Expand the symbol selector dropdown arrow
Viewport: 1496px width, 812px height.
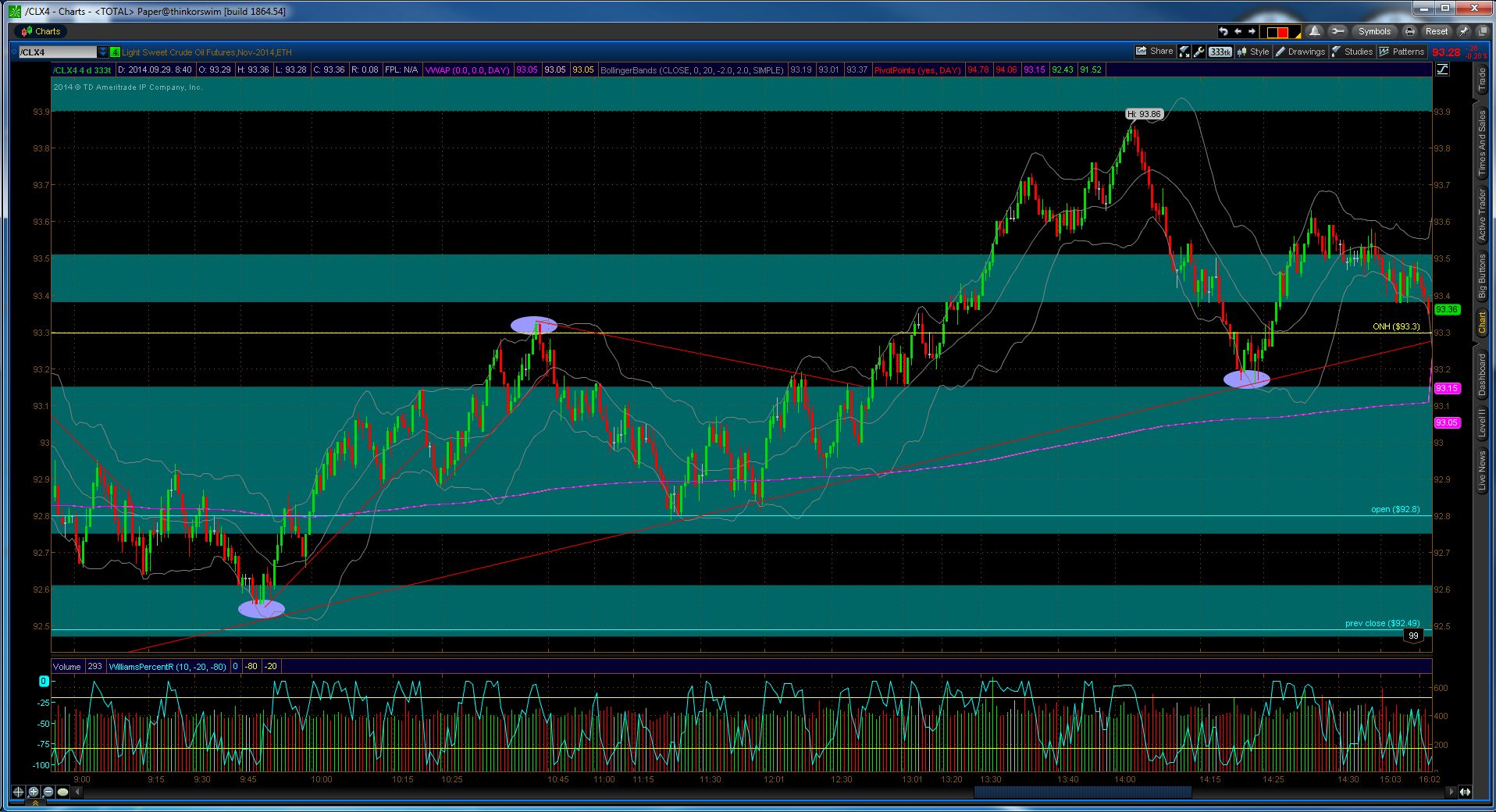(103, 52)
